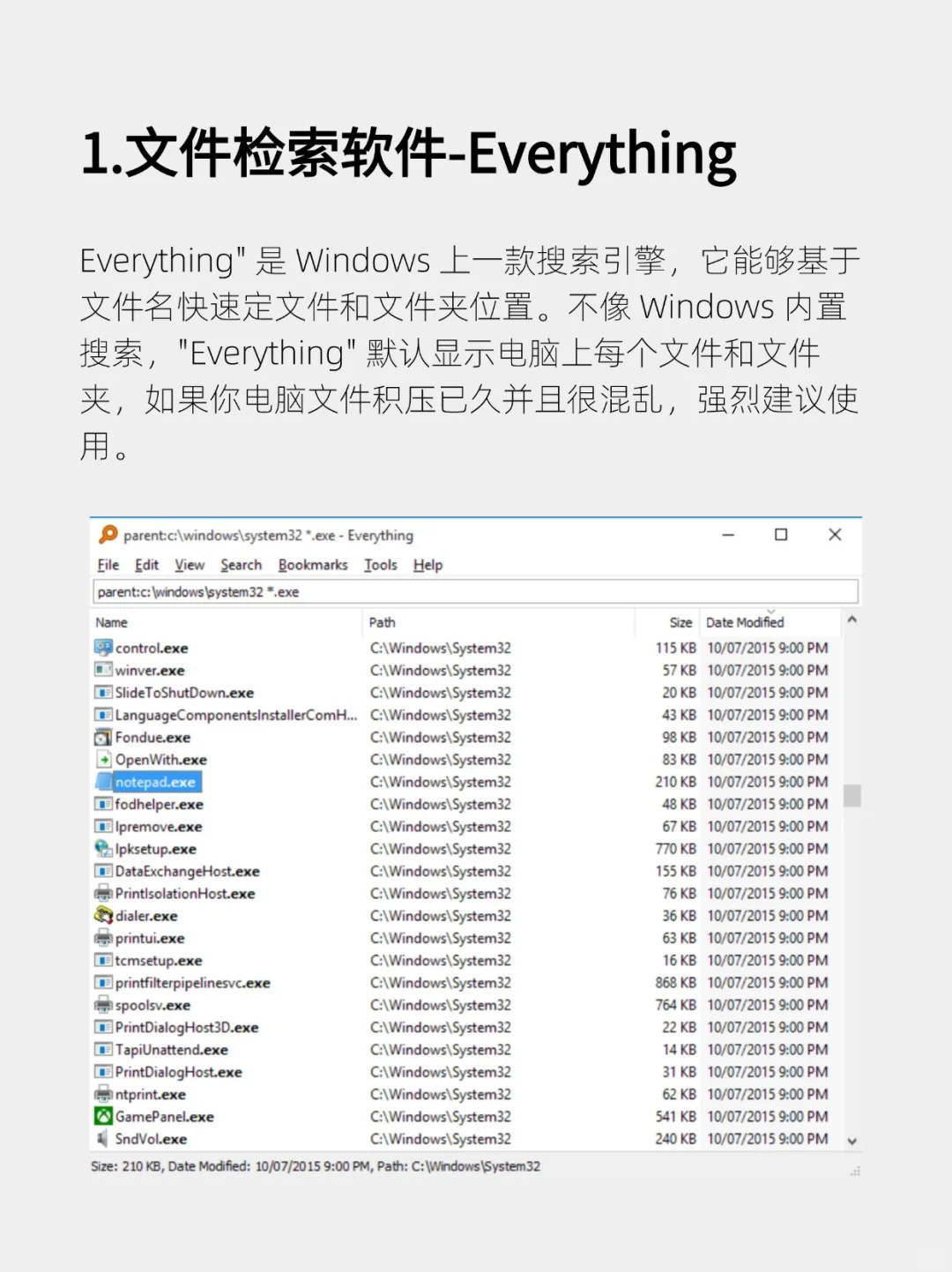
Task: Click the LanguageComponentsInstallerComH... file icon
Action: (103, 714)
